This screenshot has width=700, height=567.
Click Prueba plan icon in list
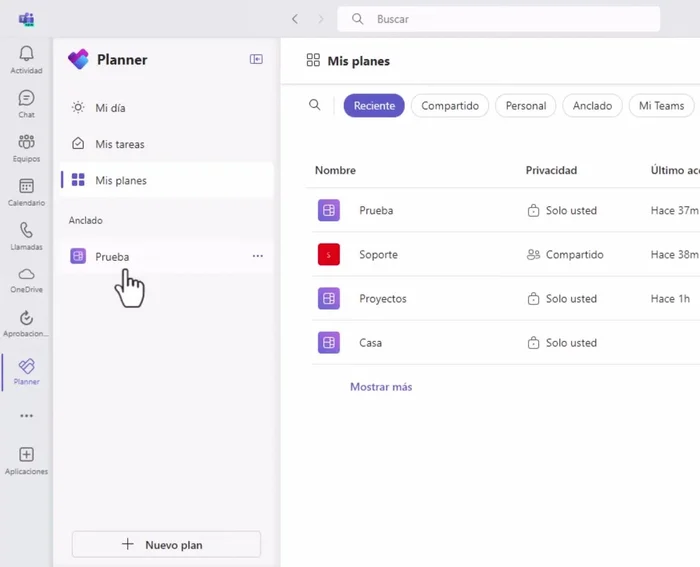pyautogui.click(x=329, y=210)
